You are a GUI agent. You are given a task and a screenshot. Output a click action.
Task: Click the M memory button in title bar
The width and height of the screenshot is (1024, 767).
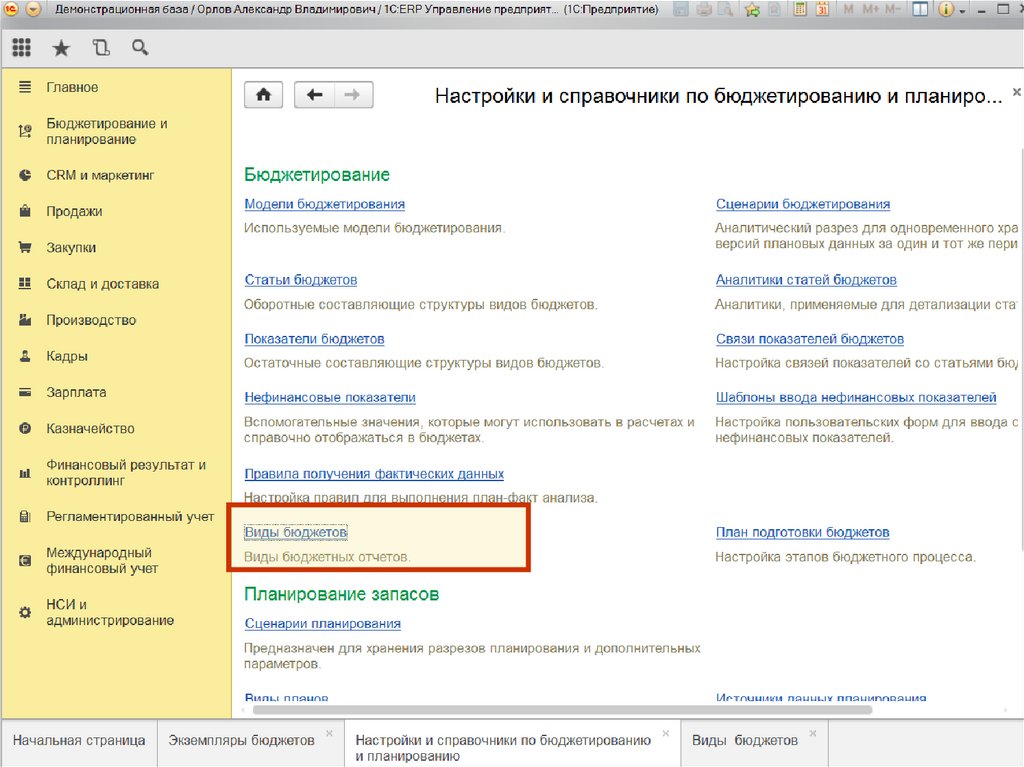click(x=848, y=9)
